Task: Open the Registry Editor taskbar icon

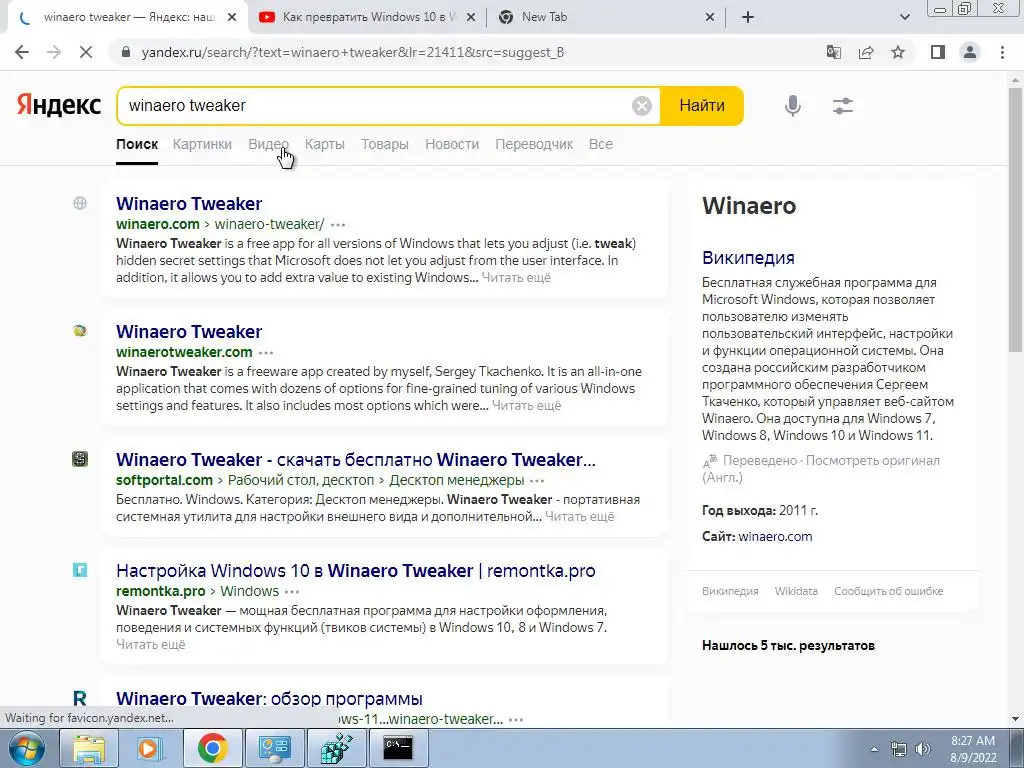Action: pyautogui.click(x=336, y=748)
